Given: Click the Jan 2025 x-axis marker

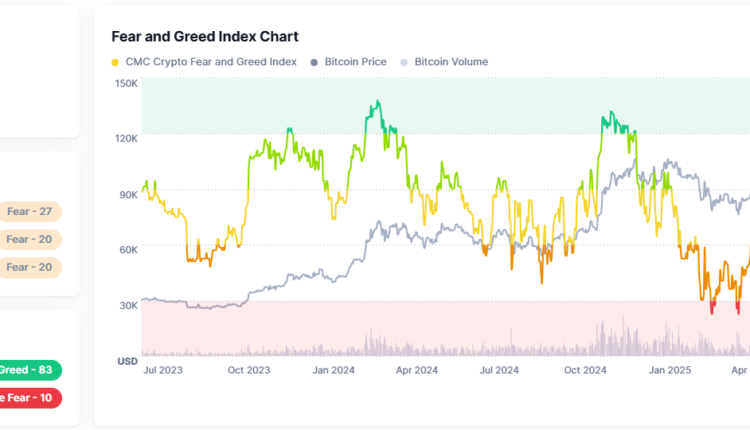Looking at the screenshot, I should (x=670, y=370).
